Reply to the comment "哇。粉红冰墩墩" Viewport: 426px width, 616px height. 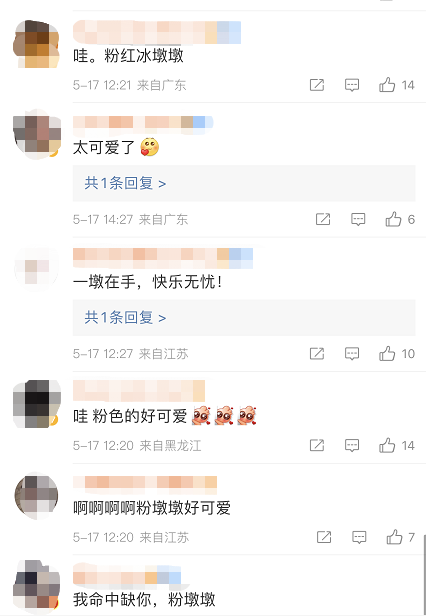click(x=352, y=85)
